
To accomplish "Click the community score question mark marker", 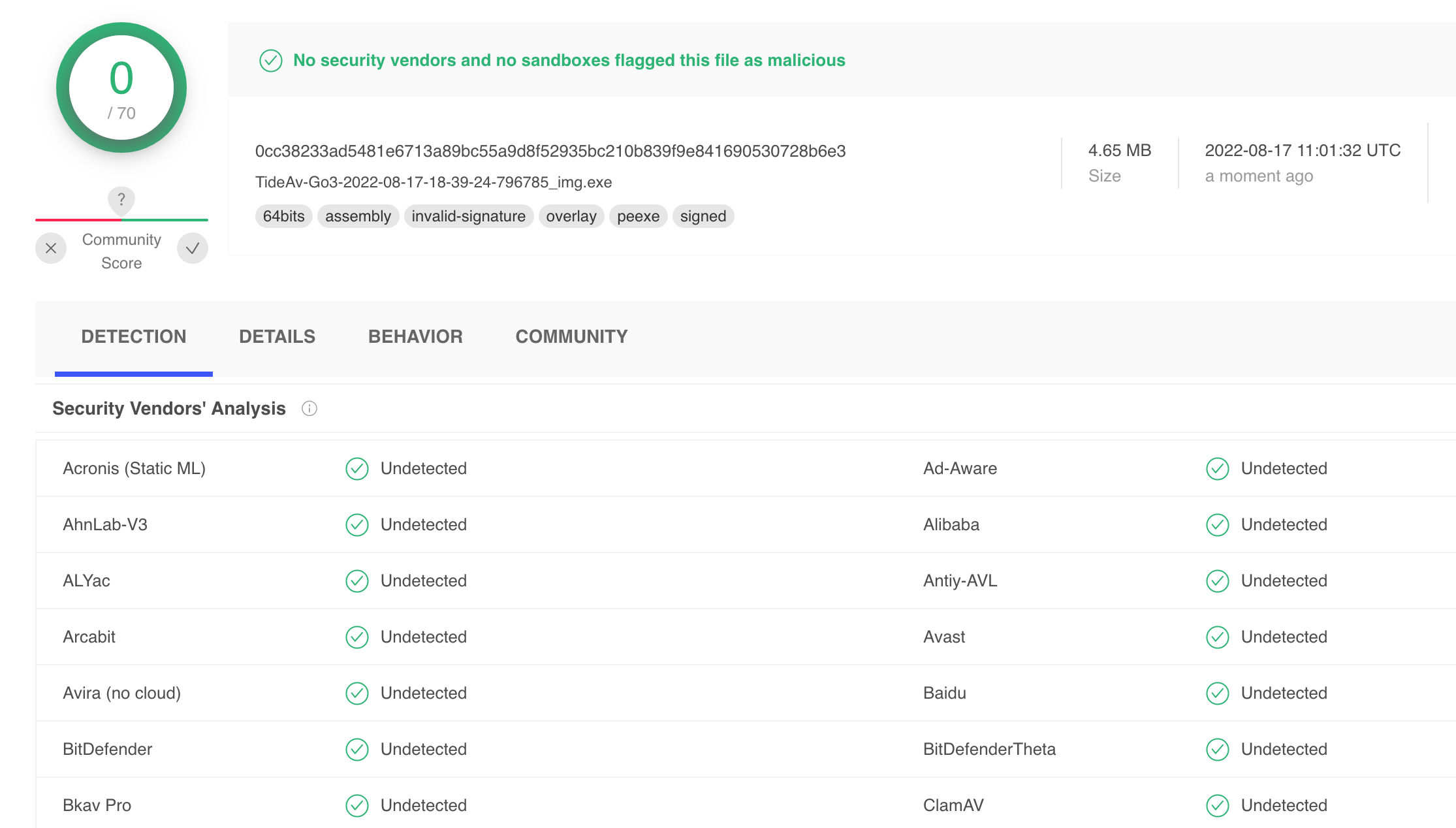I will tap(121, 200).
